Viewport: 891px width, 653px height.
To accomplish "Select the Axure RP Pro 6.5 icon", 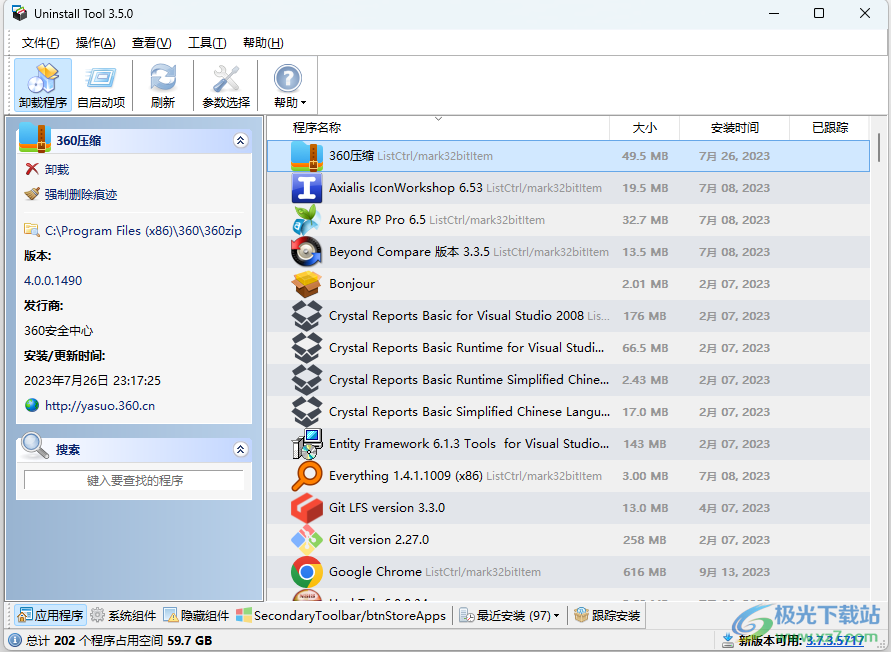I will coord(307,220).
